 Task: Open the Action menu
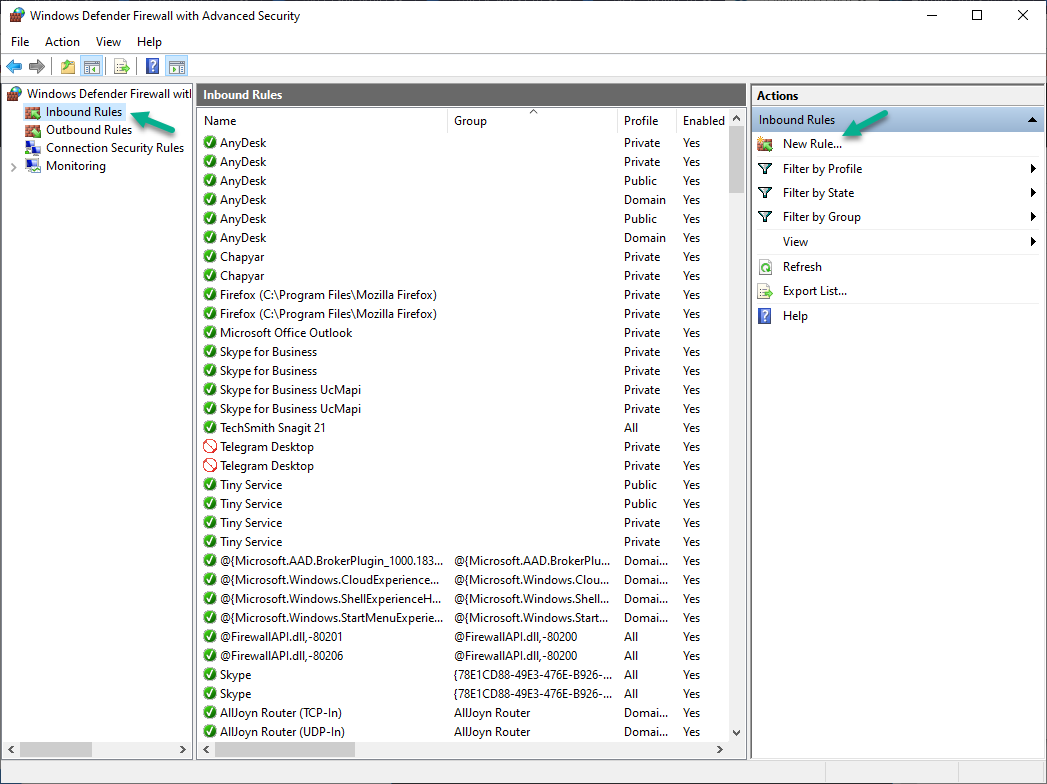coord(62,41)
